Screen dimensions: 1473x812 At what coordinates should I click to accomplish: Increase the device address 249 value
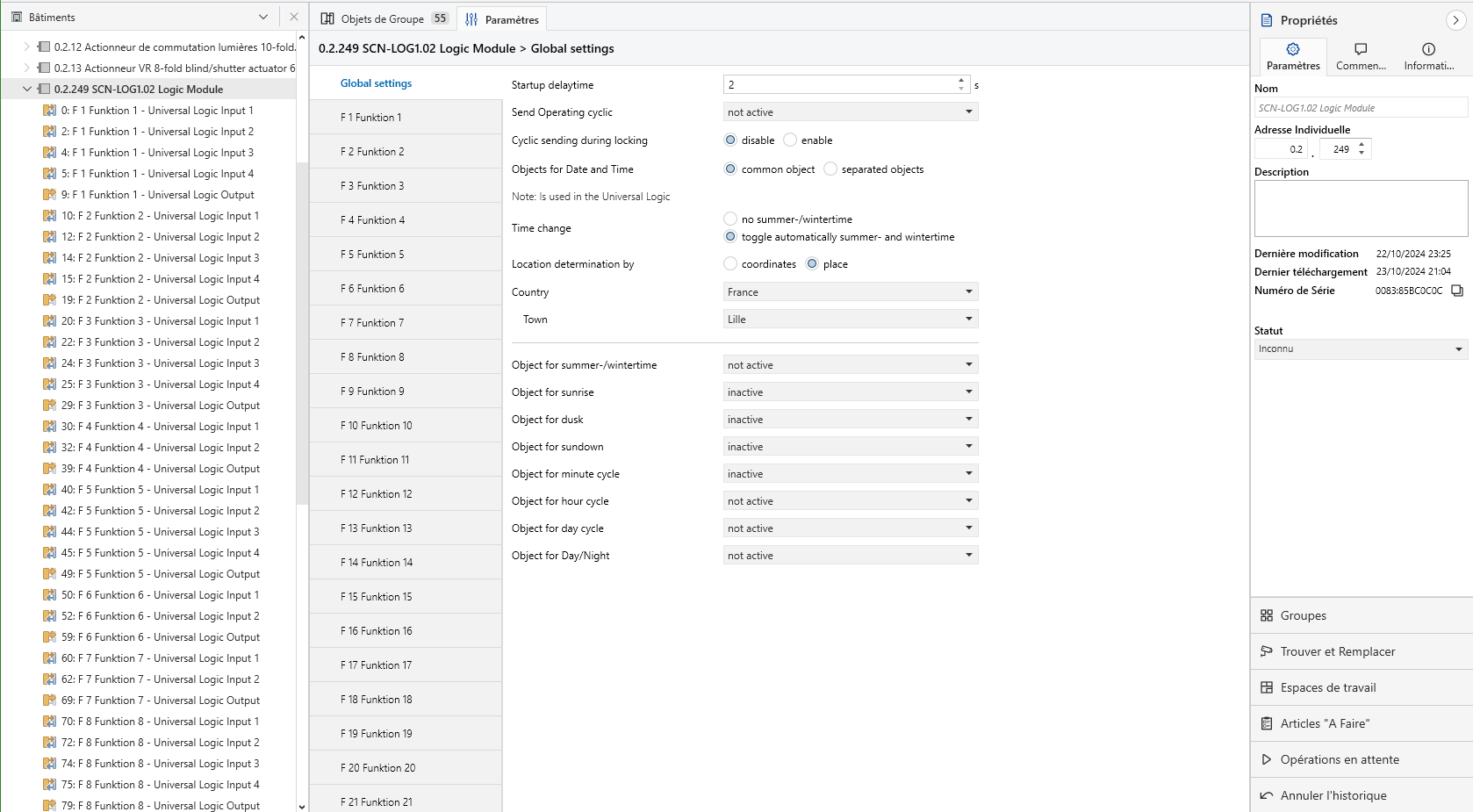1362,144
